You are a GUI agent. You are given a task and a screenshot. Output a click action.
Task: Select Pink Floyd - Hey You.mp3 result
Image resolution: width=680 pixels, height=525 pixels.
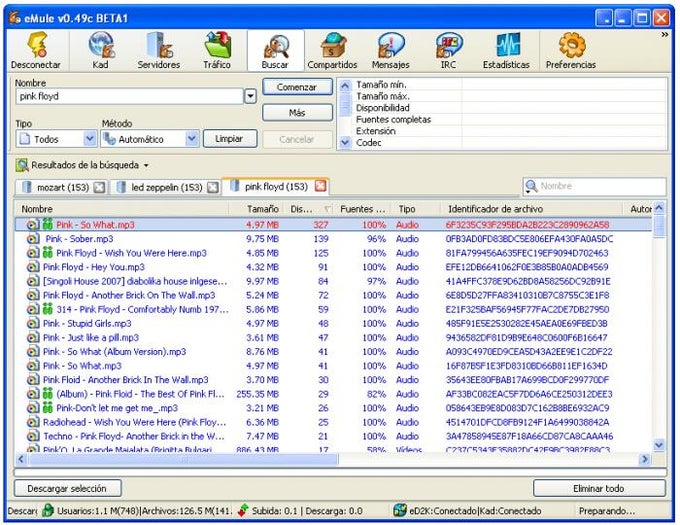tap(333, 267)
